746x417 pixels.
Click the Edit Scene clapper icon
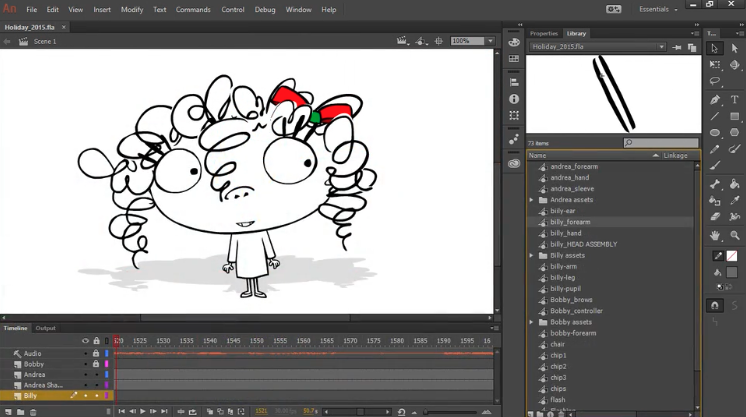(x=402, y=41)
